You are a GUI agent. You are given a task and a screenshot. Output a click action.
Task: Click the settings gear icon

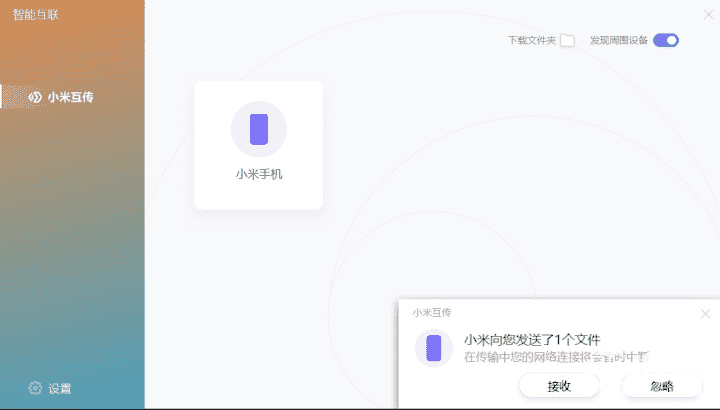point(35,388)
